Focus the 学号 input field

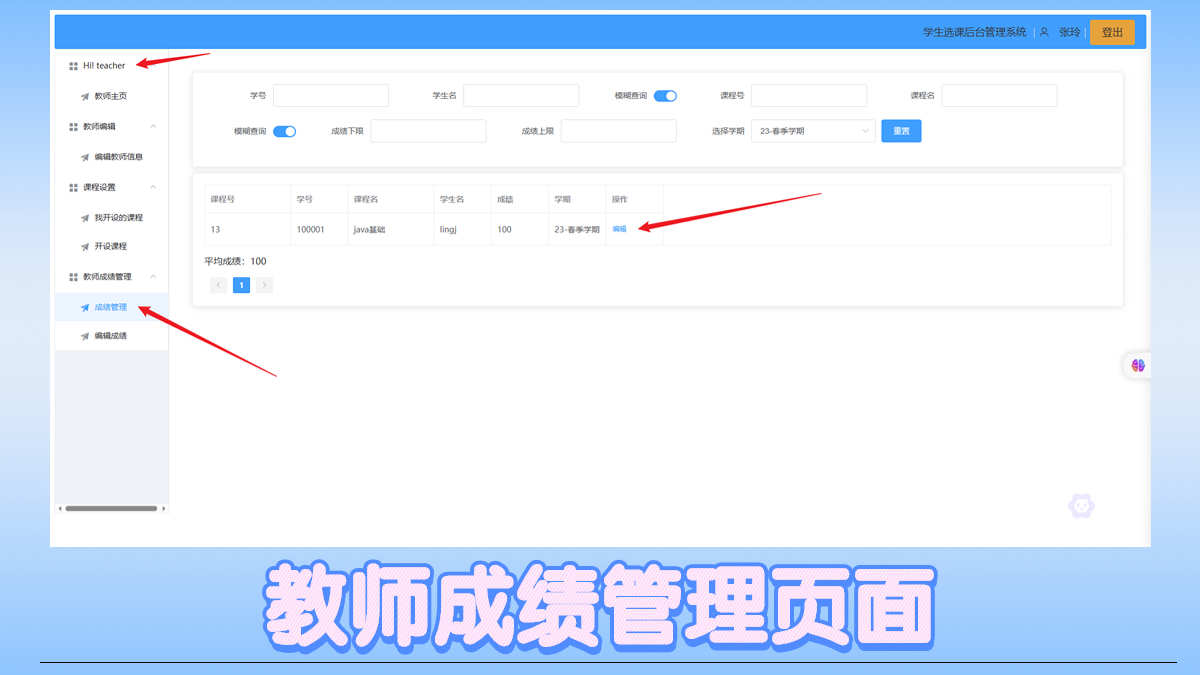pyautogui.click(x=331, y=95)
